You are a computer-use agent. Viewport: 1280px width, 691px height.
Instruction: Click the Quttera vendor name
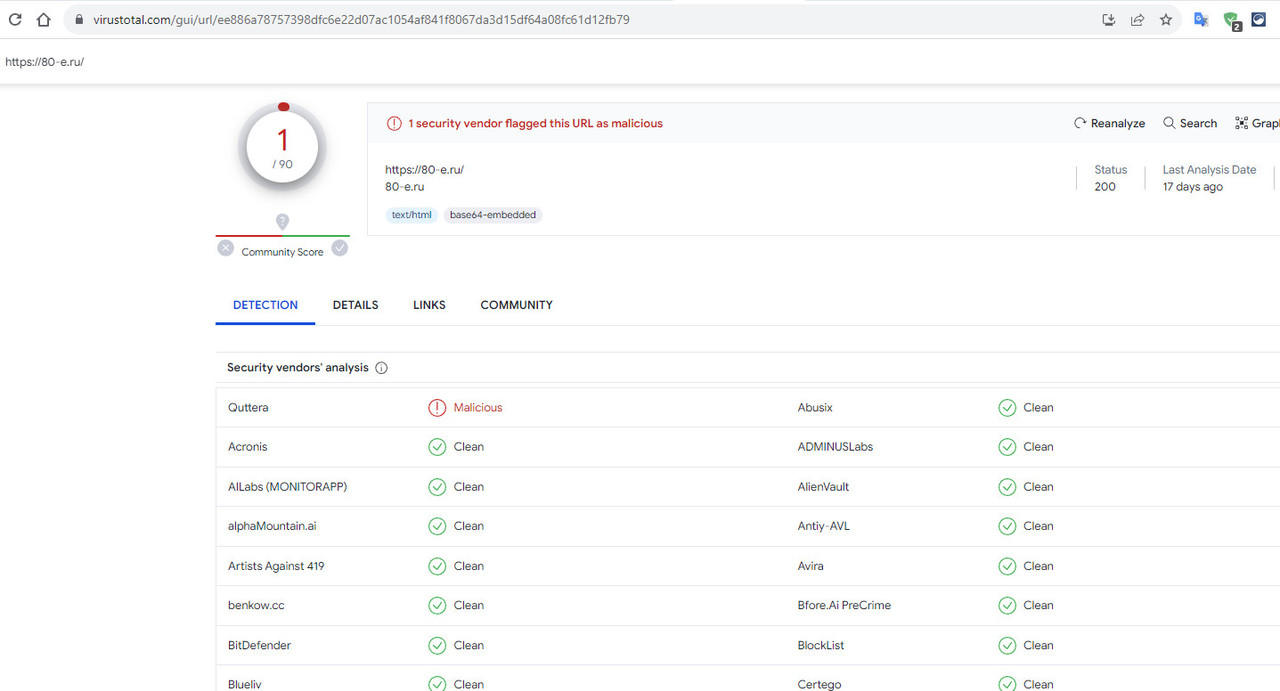pos(248,408)
